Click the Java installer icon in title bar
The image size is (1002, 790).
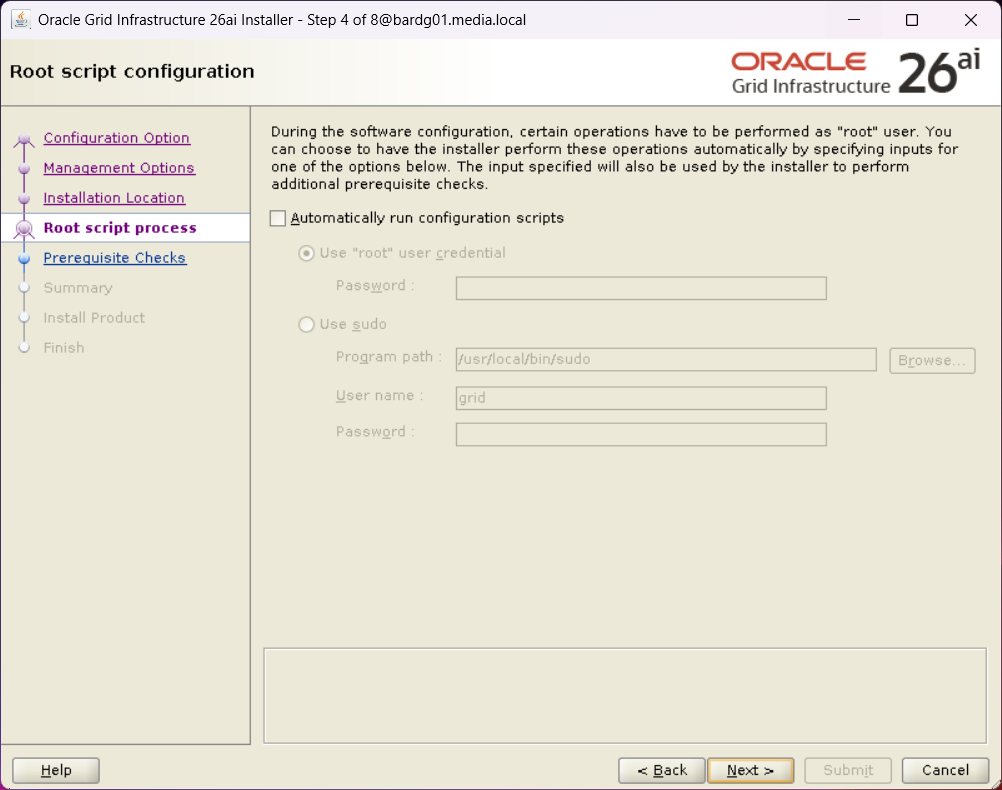[20, 19]
